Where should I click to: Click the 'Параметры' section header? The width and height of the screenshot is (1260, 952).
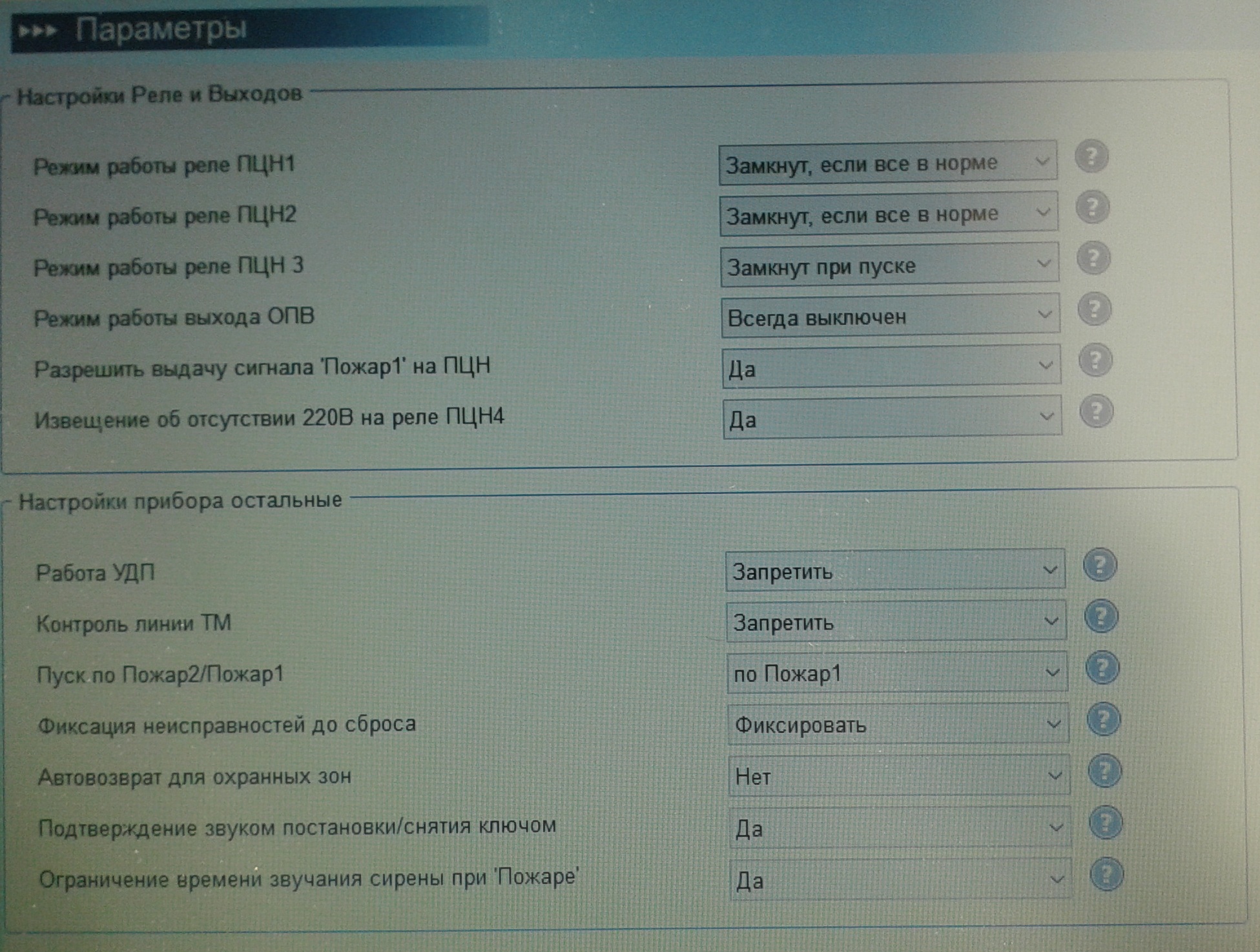[x=161, y=30]
